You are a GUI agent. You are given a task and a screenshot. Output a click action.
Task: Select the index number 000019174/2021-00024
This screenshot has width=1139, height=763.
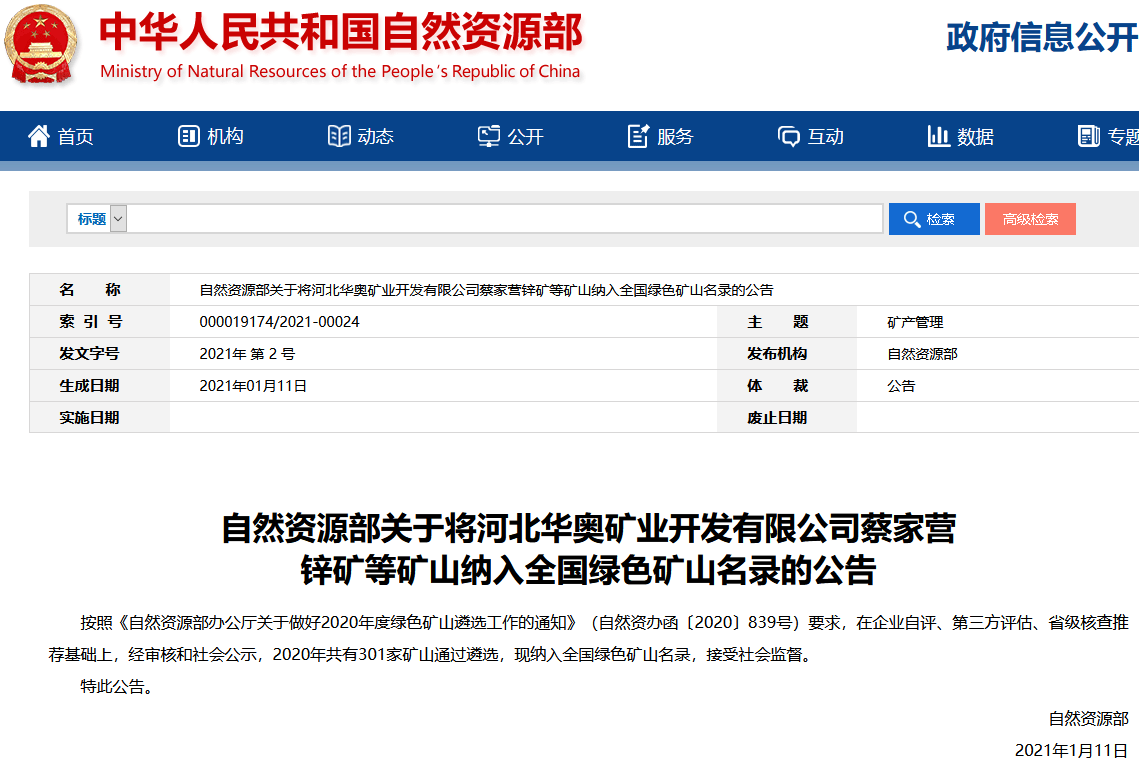coord(280,322)
